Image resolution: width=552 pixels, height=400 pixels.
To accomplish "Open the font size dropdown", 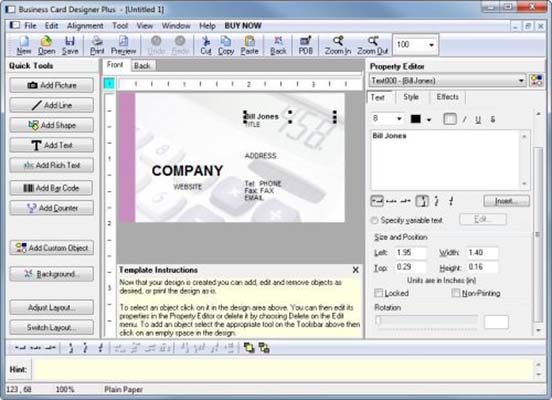I will 399,119.
